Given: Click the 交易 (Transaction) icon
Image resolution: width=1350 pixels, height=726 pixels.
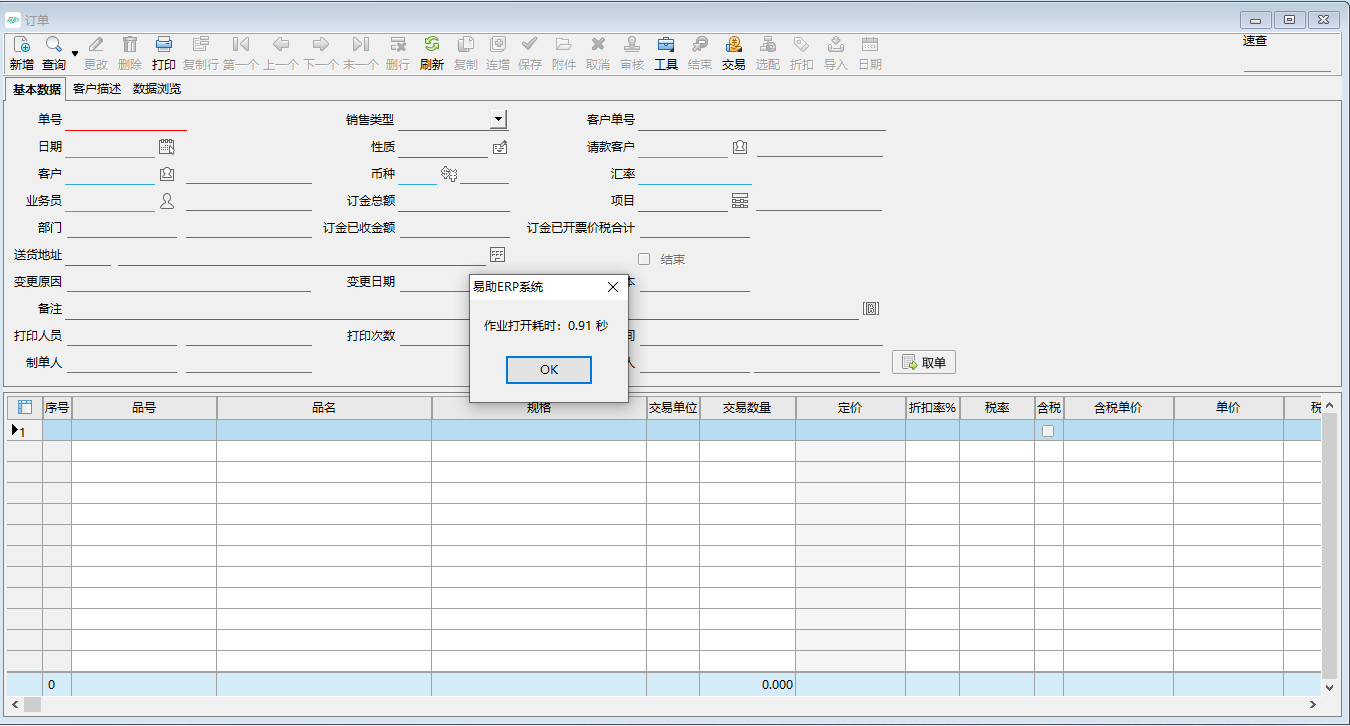Looking at the screenshot, I should click(x=734, y=44).
